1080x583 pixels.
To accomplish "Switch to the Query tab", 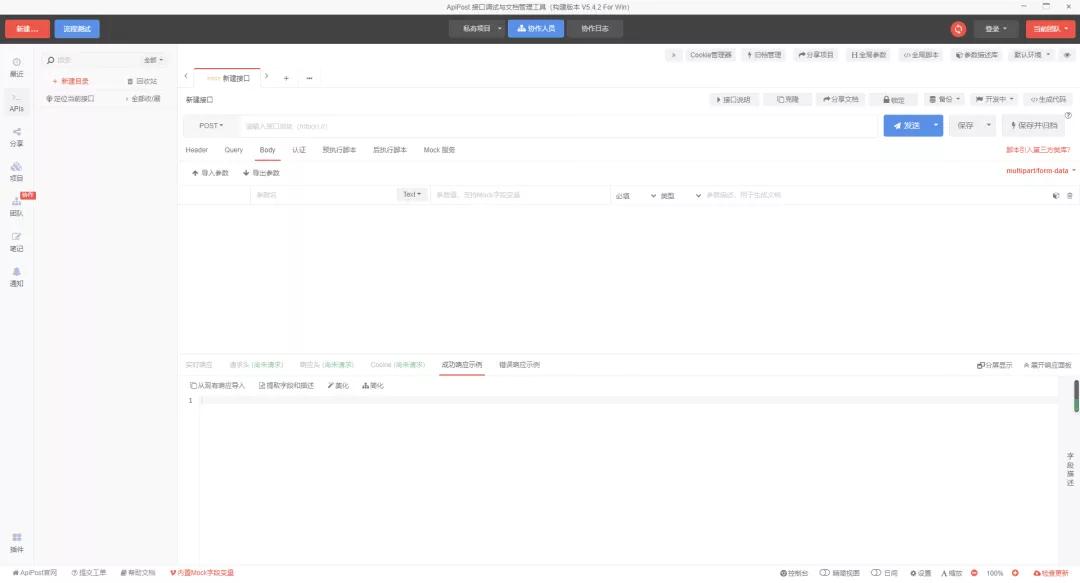I will pos(233,150).
